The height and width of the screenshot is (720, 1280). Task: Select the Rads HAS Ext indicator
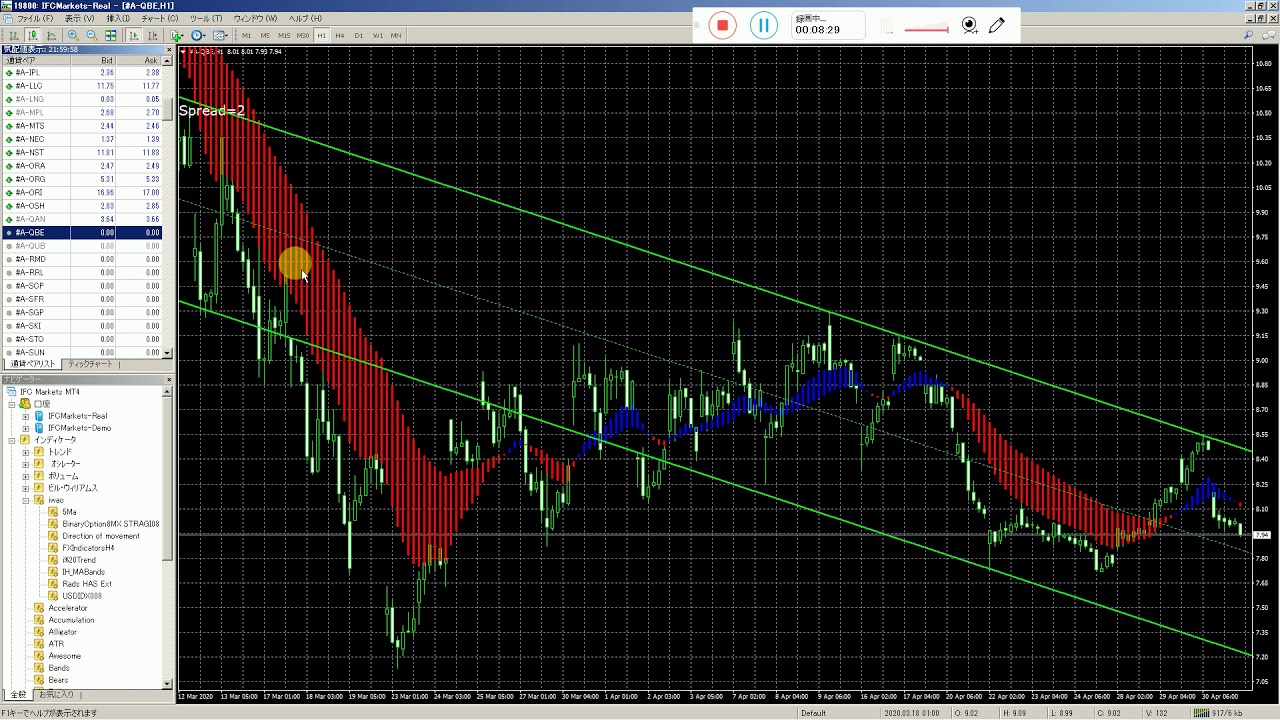tap(87, 584)
